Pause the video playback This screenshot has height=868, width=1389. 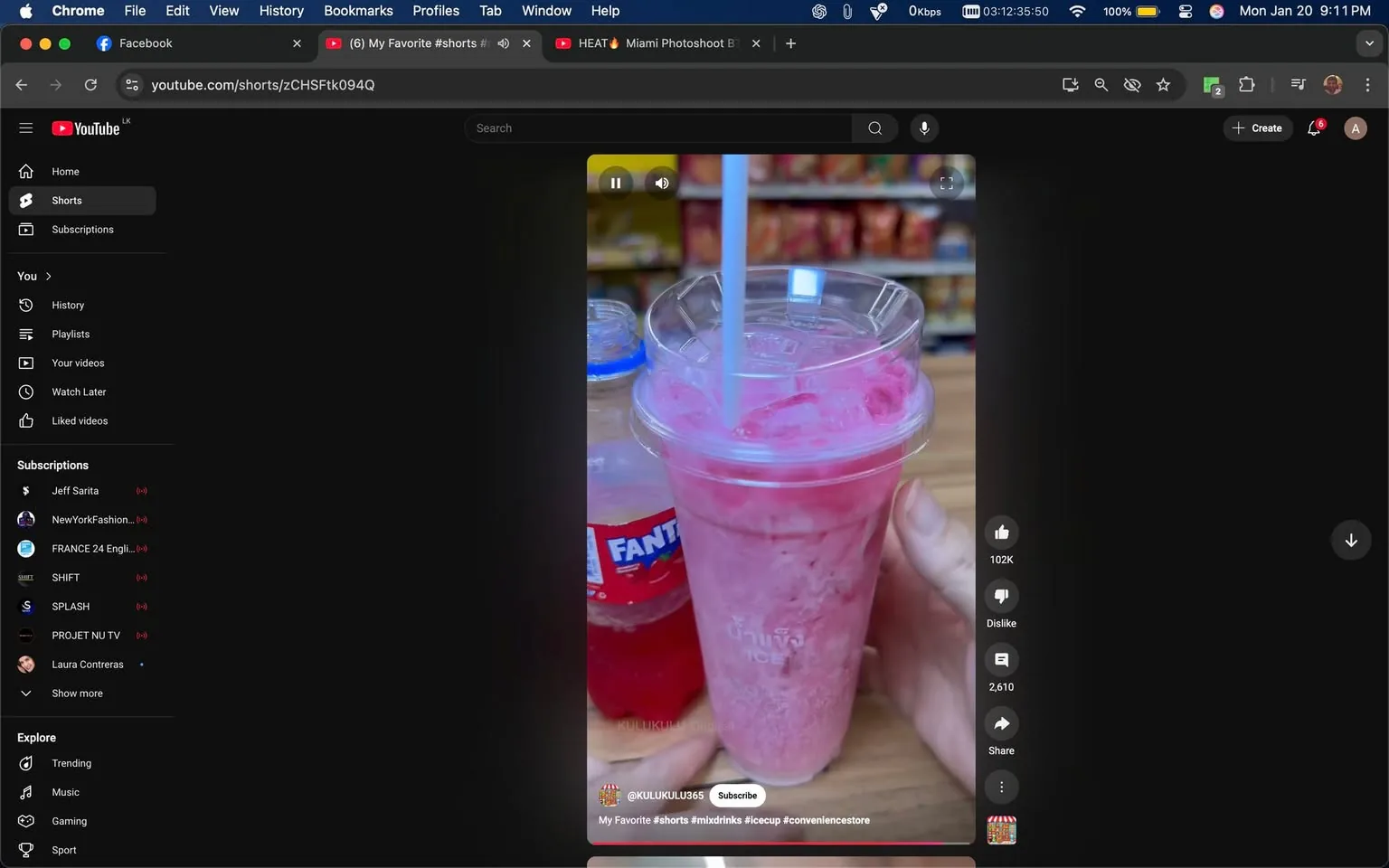(616, 183)
